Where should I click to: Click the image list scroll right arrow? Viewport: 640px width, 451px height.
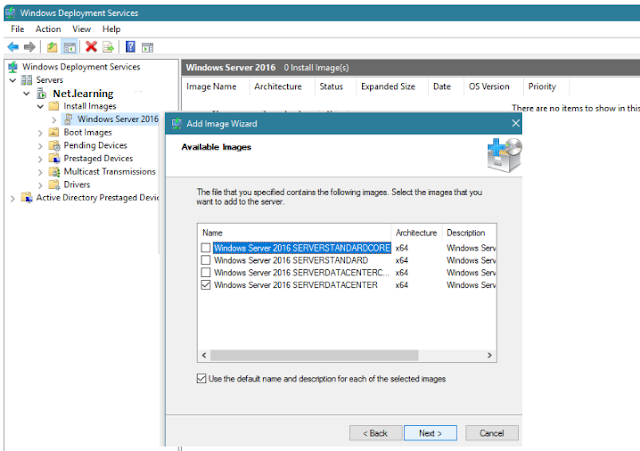click(489, 355)
